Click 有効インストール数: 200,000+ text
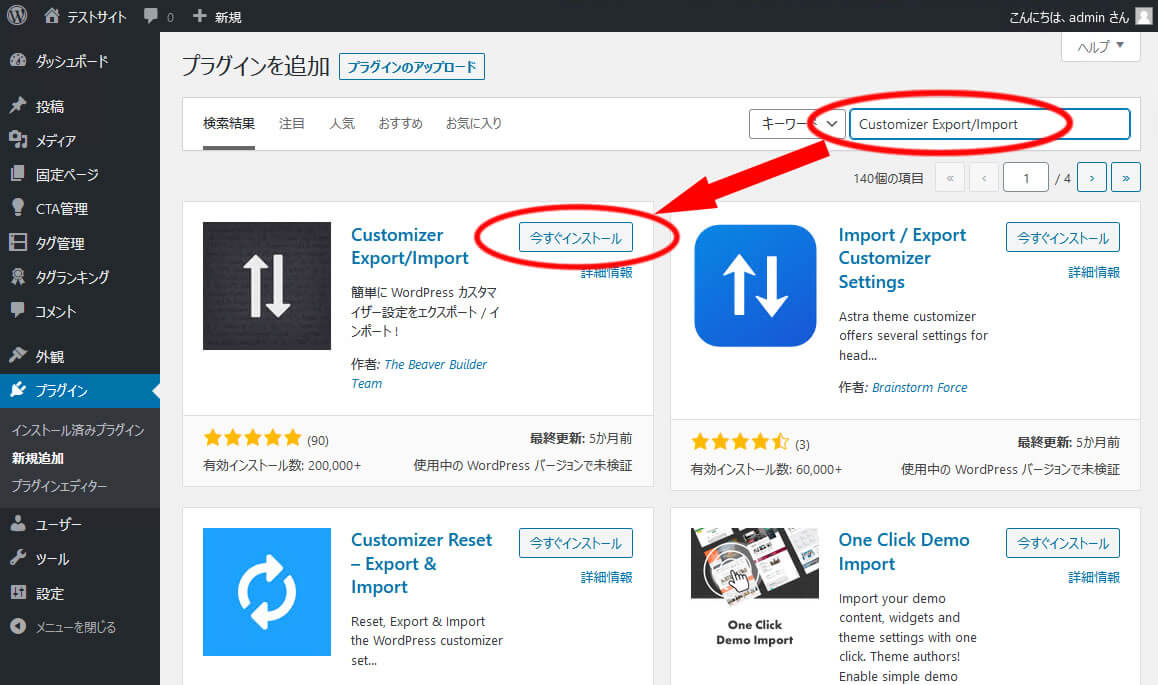 (282, 465)
